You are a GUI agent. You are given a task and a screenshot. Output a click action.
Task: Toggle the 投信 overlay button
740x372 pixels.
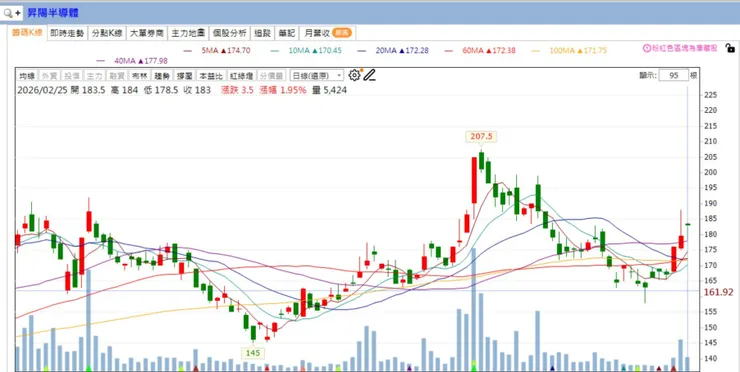point(71,76)
